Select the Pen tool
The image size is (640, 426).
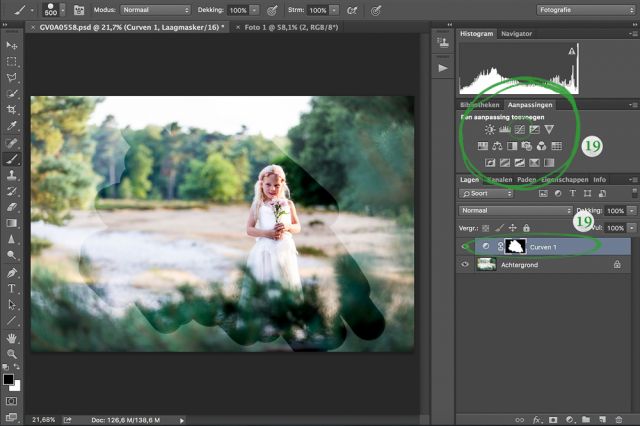pos(11,272)
